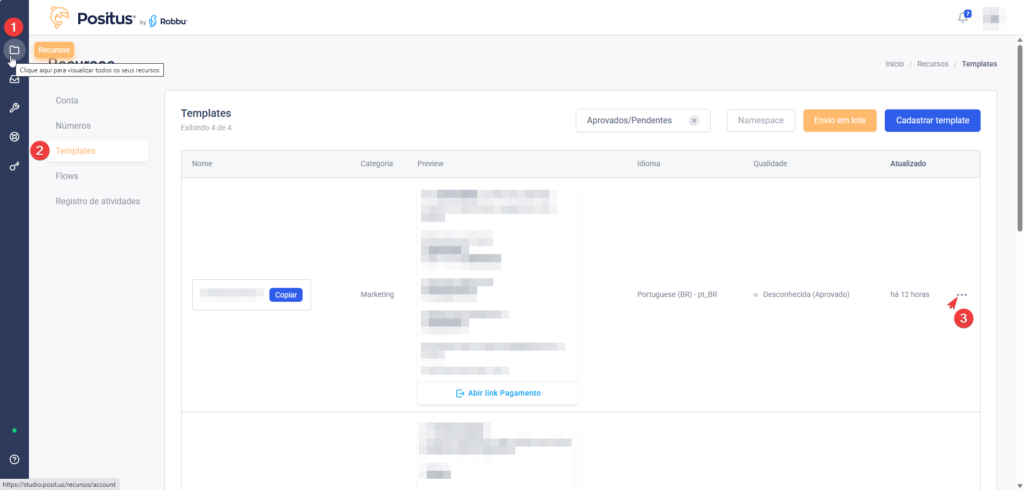Open the three-dot menu for the template row
This screenshot has width=1024, height=490.
coord(962,295)
